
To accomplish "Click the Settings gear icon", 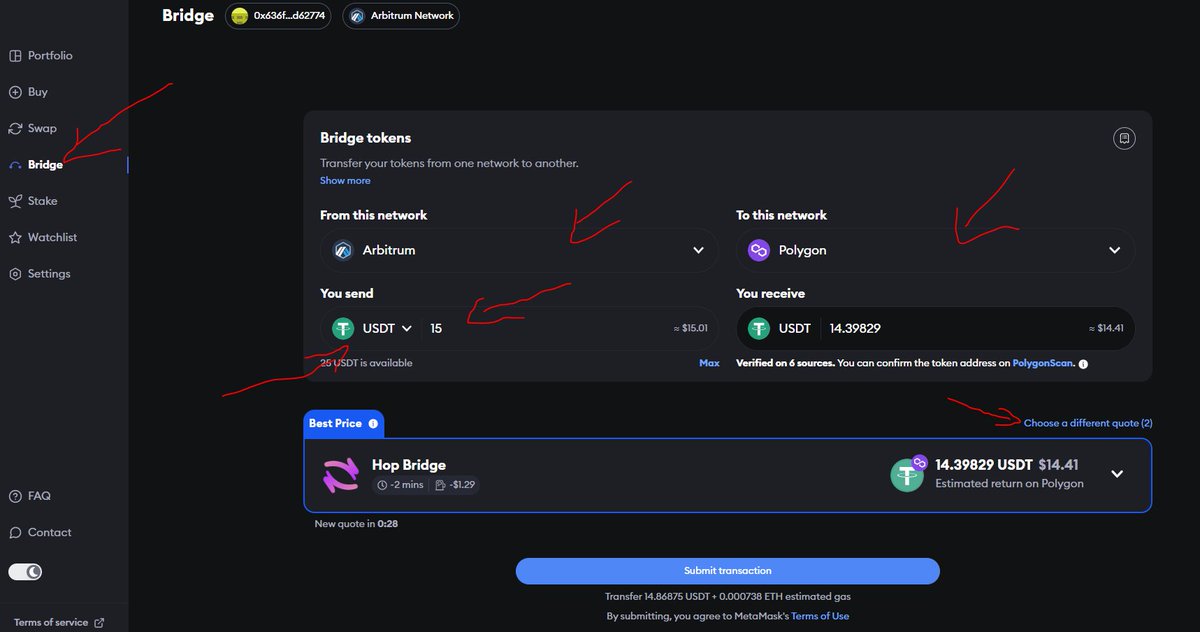I will 15,274.
